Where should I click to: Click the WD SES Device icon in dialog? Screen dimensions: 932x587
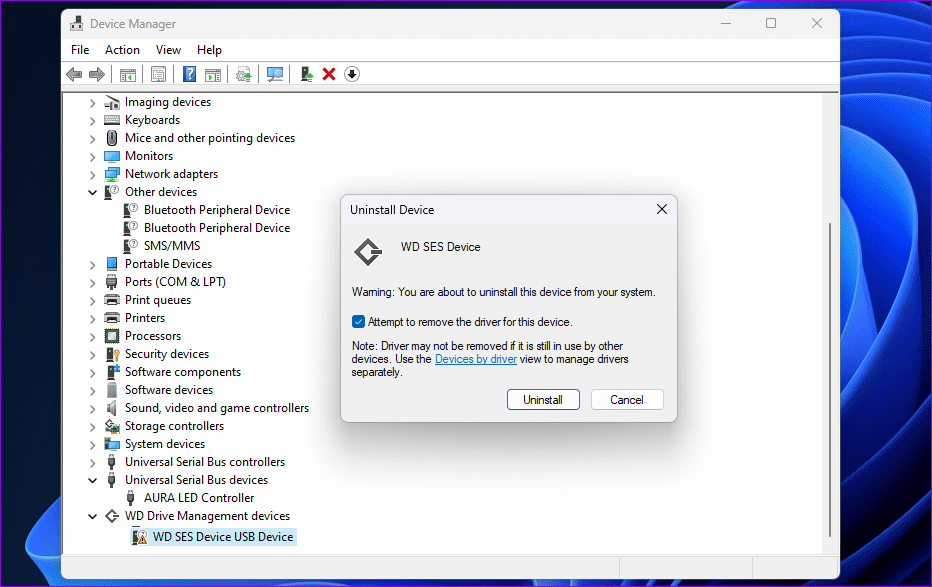[x=368, y=252]
